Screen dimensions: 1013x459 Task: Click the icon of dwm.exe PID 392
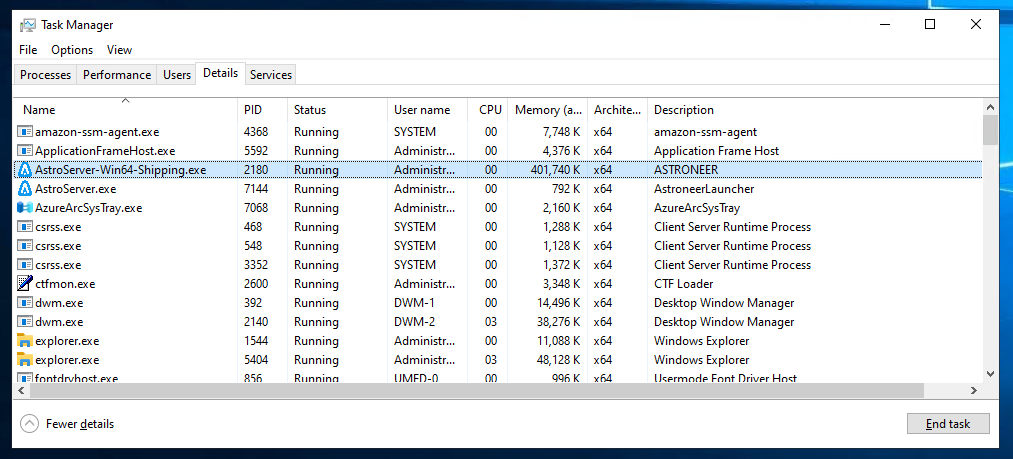point(25,303)
